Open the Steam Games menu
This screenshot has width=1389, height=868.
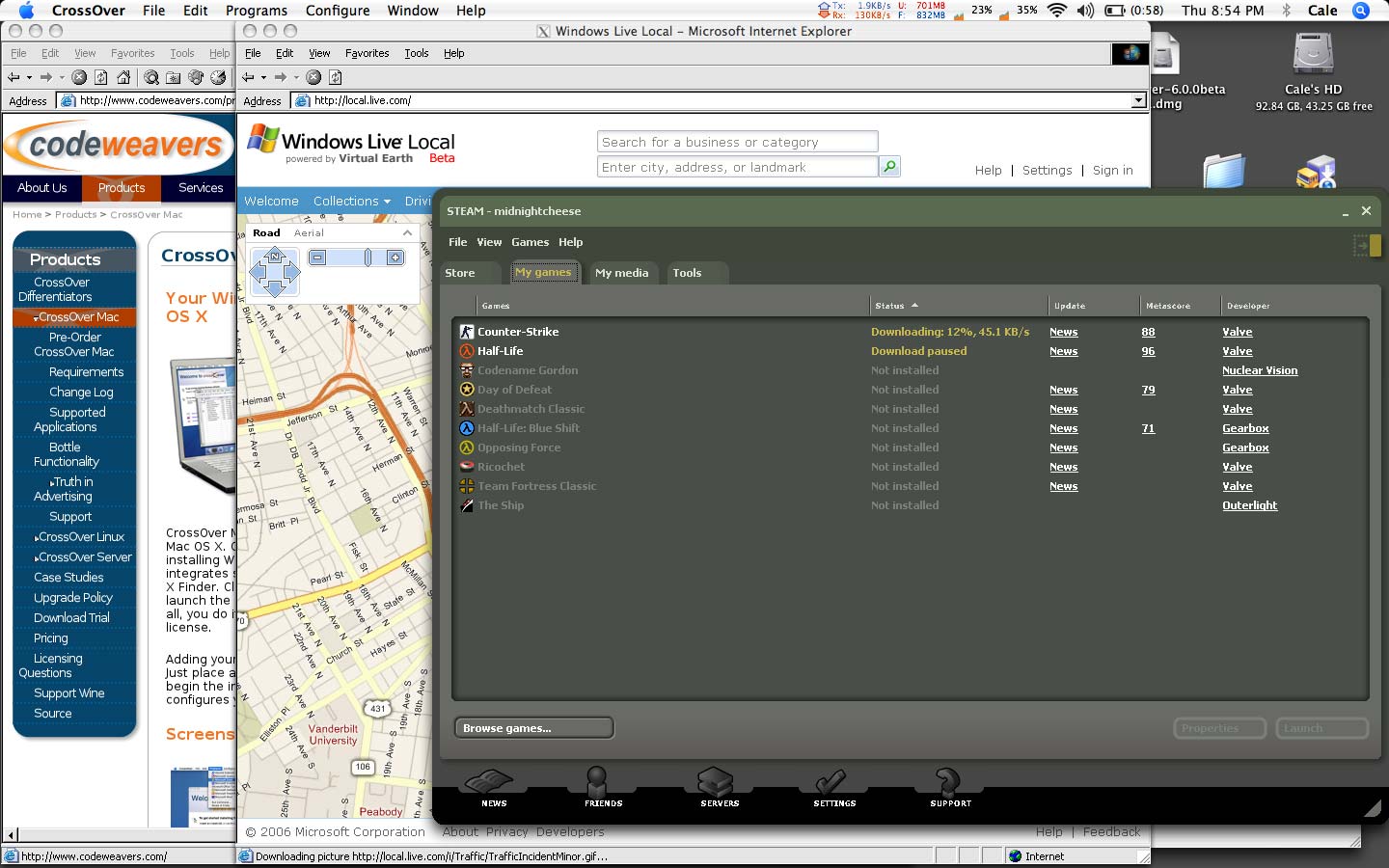click(530, 242)
